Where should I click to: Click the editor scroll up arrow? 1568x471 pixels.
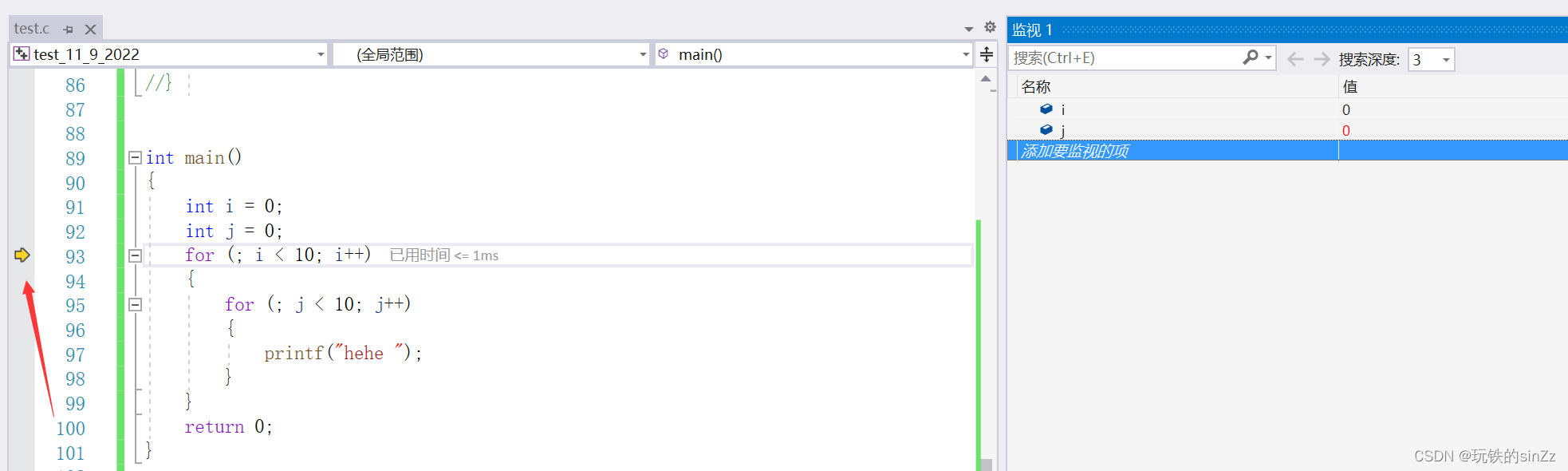point(986,78)
